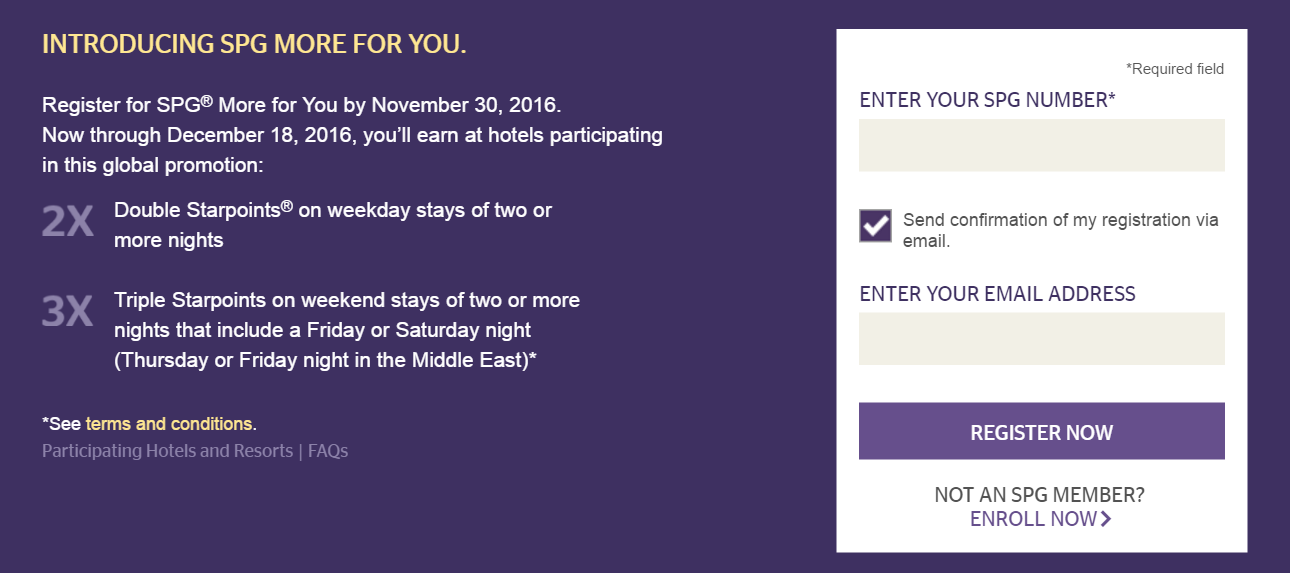
Task: Submit the form with Register Now
Action: click(x=1041, y=431)
